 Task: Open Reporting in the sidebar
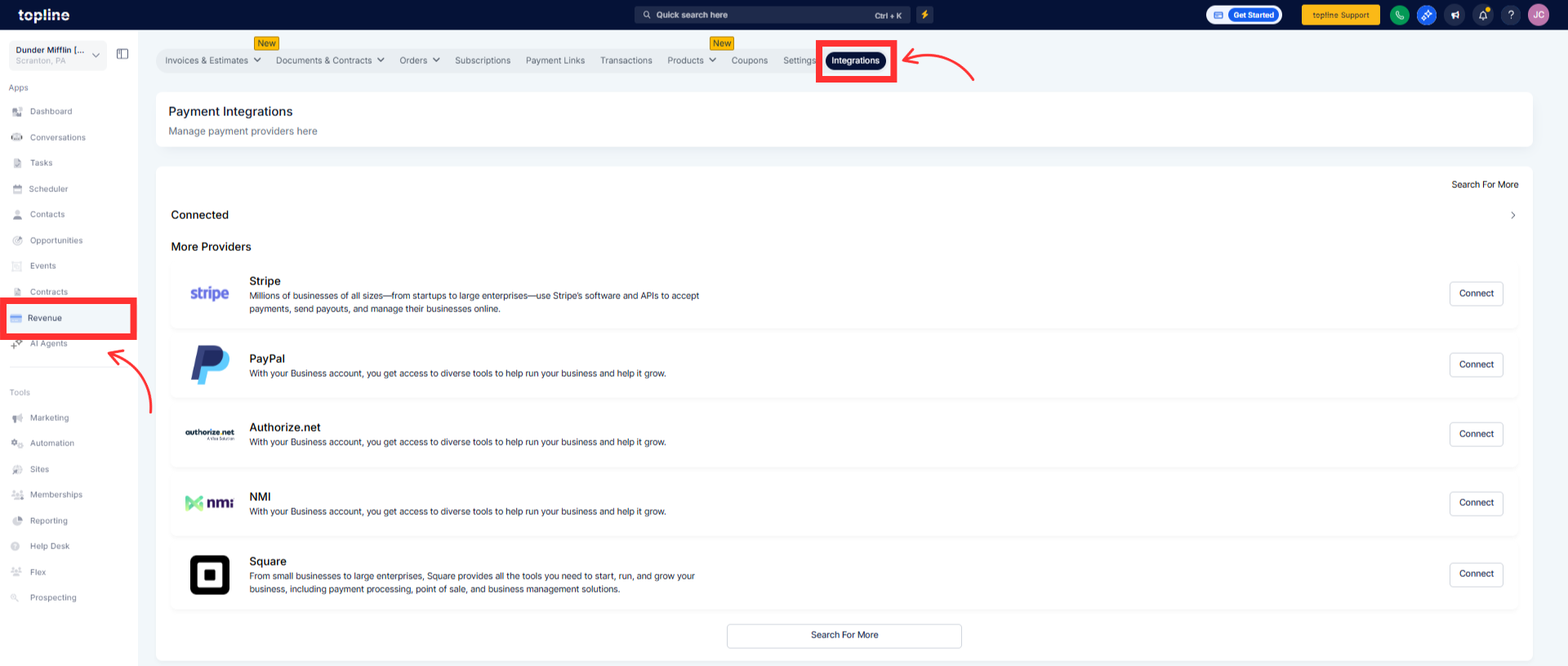[48, 521]
